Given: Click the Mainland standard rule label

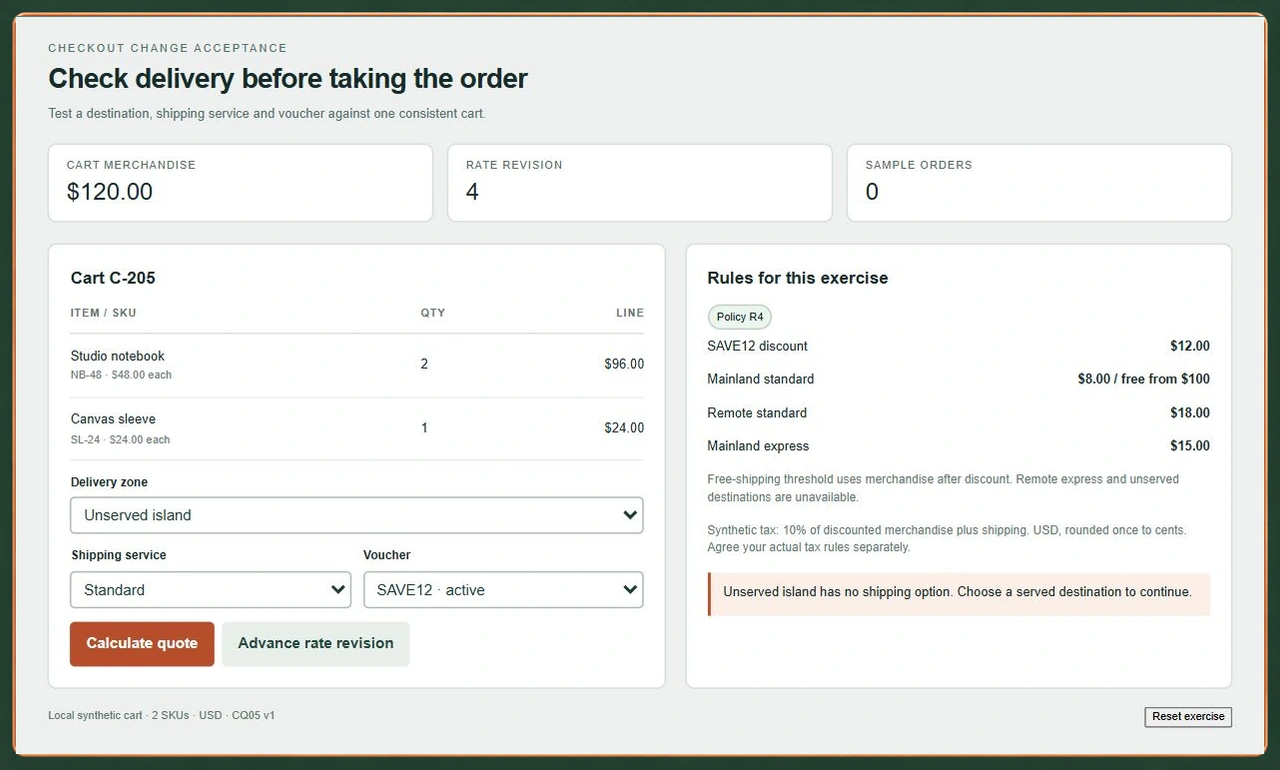Looking at the screenshot, I should coord(761,379).
